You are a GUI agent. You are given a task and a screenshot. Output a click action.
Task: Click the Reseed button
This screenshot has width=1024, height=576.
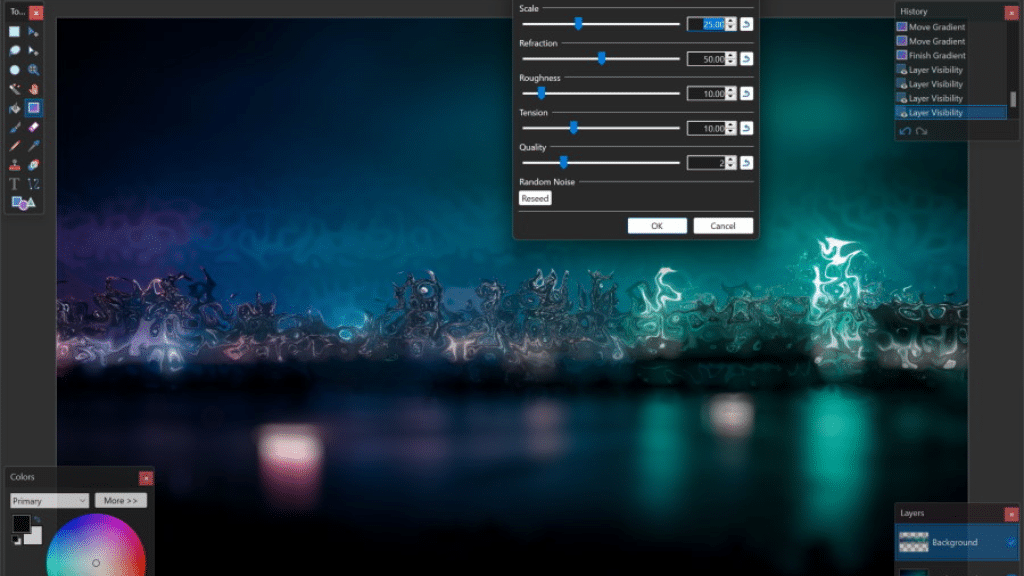(535, 199)
